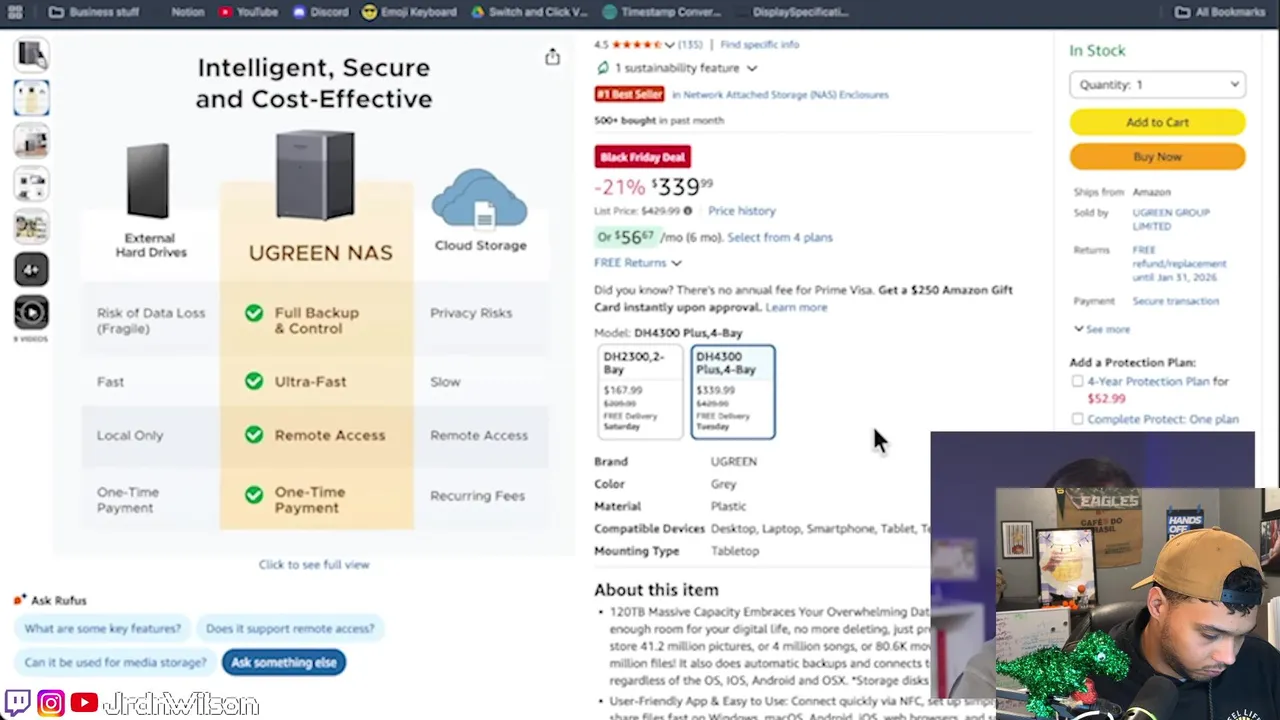Viewport: 1280px width, 720px height.
Task: Click the share icon above product image
Action: [552, 57]
